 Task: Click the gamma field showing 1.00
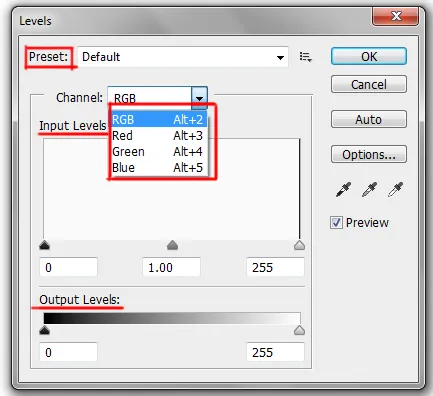point(171,267)
